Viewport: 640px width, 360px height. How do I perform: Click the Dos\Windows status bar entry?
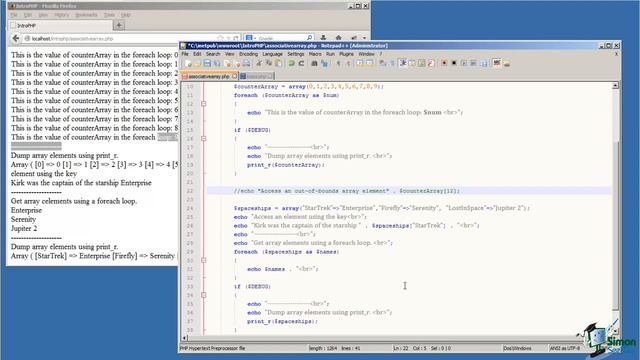point(518,348)
